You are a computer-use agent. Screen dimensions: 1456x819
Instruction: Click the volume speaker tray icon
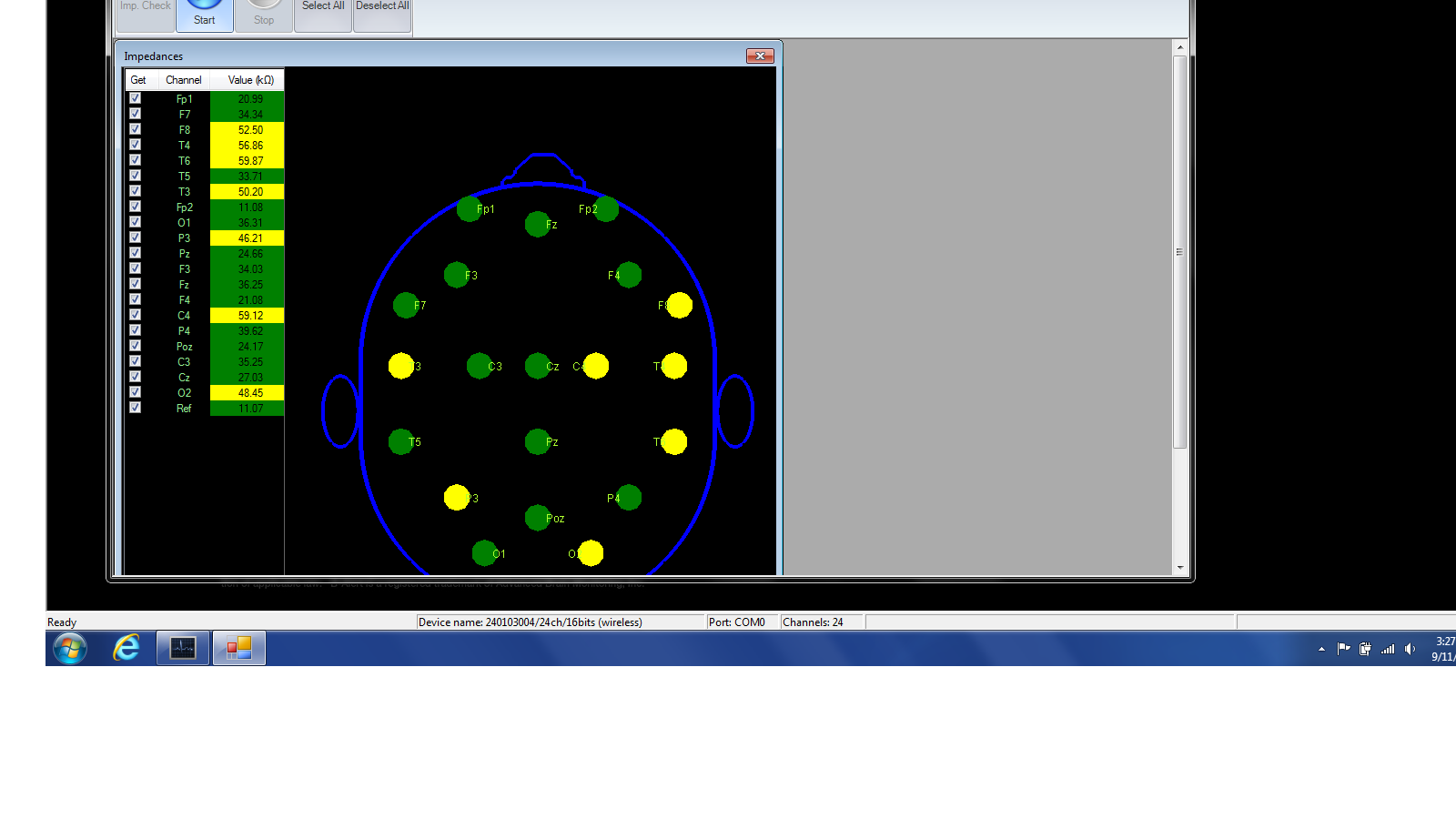coord(1410,649)
